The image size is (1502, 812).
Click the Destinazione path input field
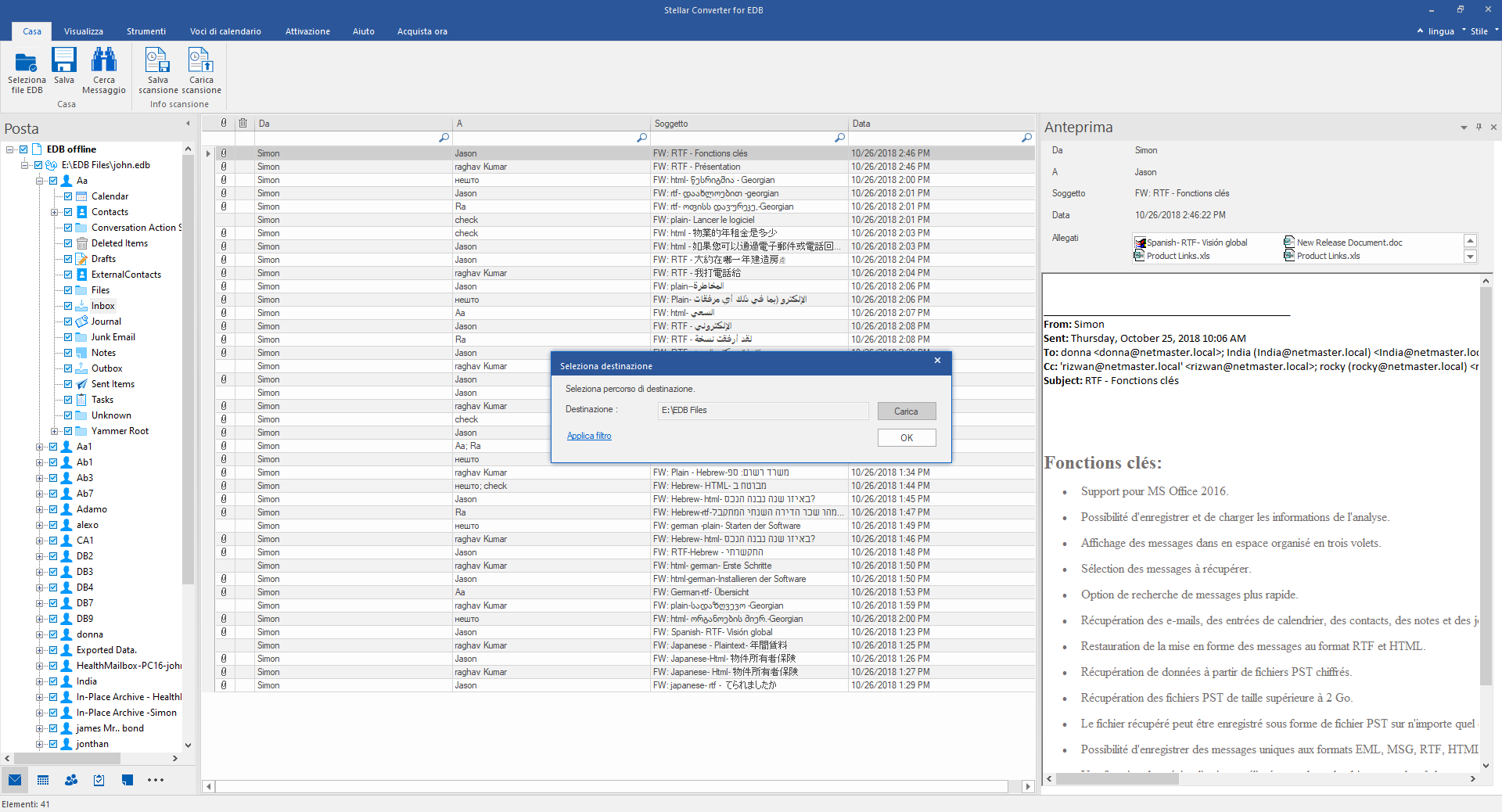[x=763, y=411]
